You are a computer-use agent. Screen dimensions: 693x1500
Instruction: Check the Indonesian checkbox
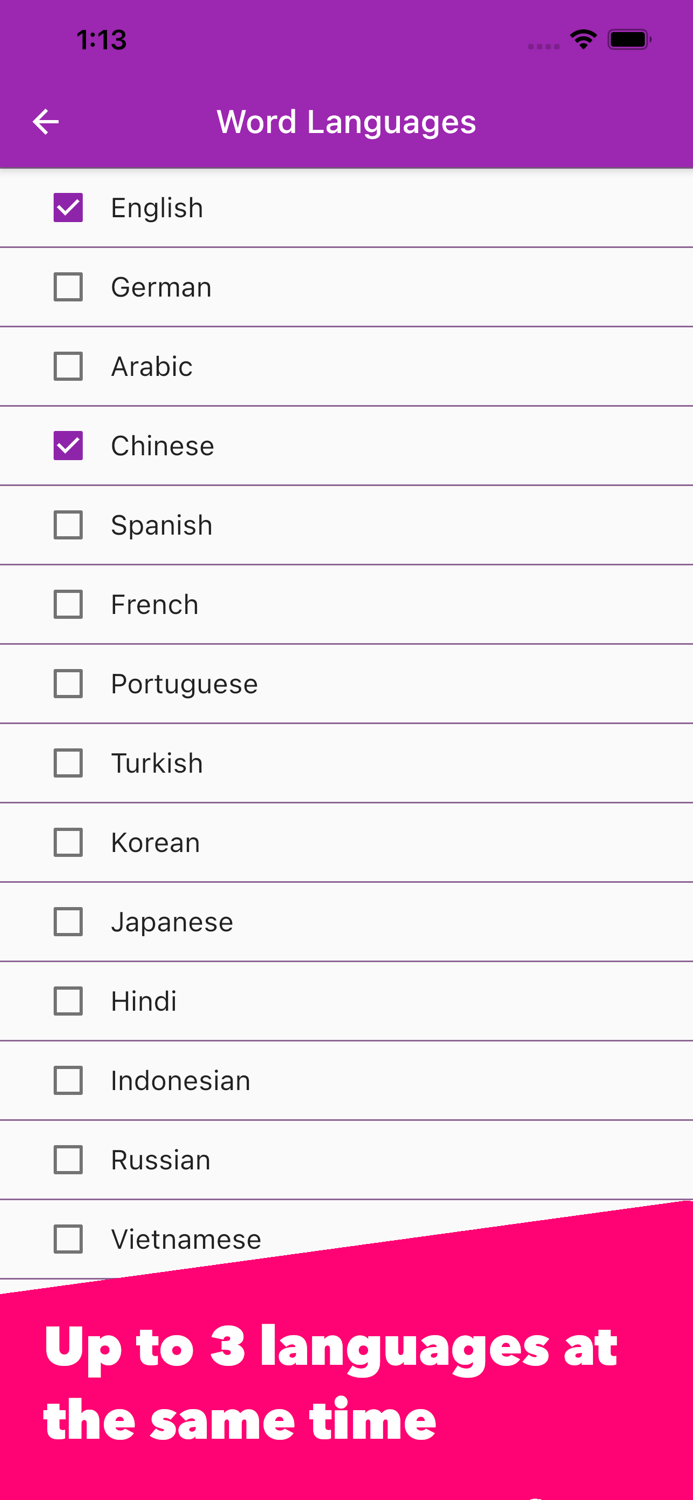tap(68, 1080)
